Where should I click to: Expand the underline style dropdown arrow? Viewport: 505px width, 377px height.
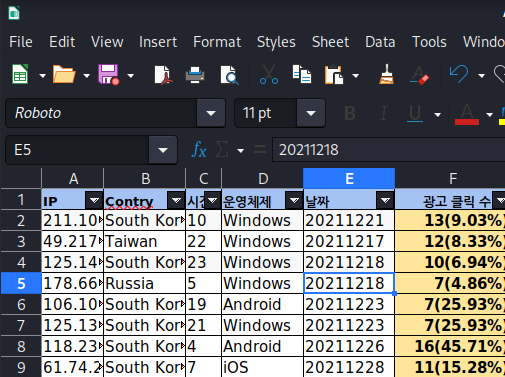click(x=437, y=115)
